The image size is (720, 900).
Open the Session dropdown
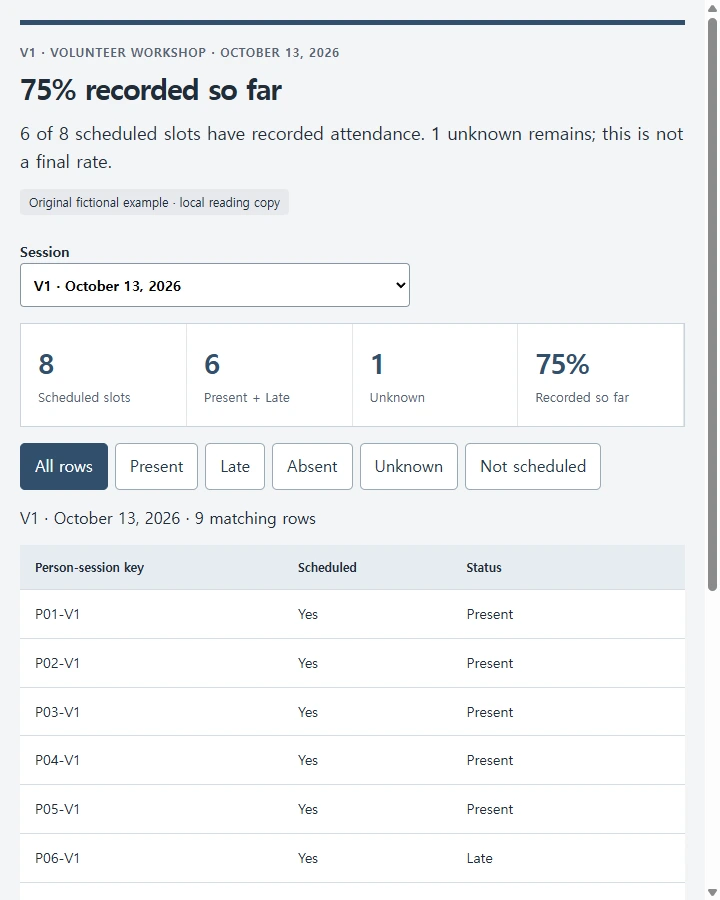pos(215,285)
